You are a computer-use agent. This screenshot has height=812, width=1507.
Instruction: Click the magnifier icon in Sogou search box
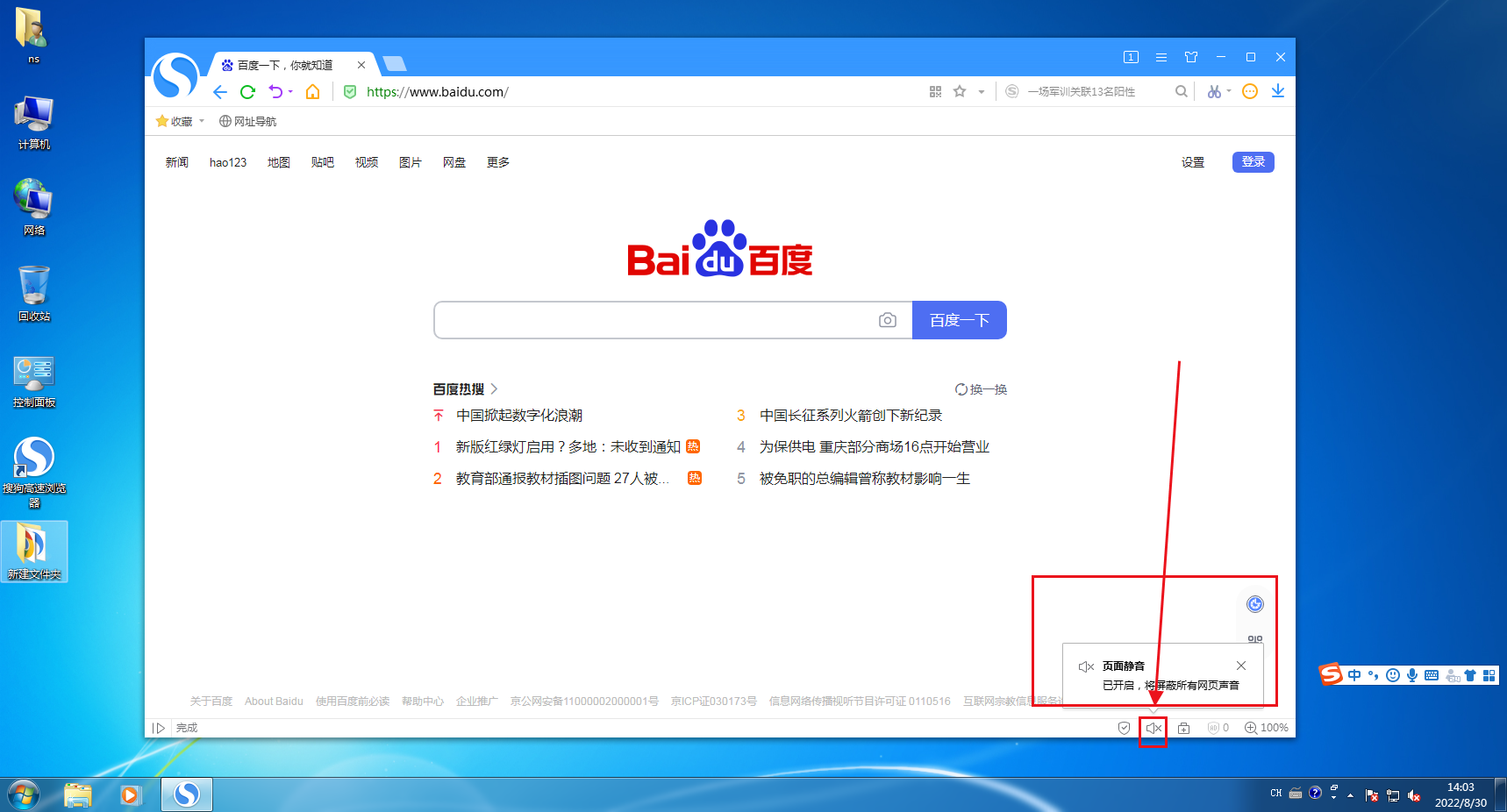tap(1182, 91)
